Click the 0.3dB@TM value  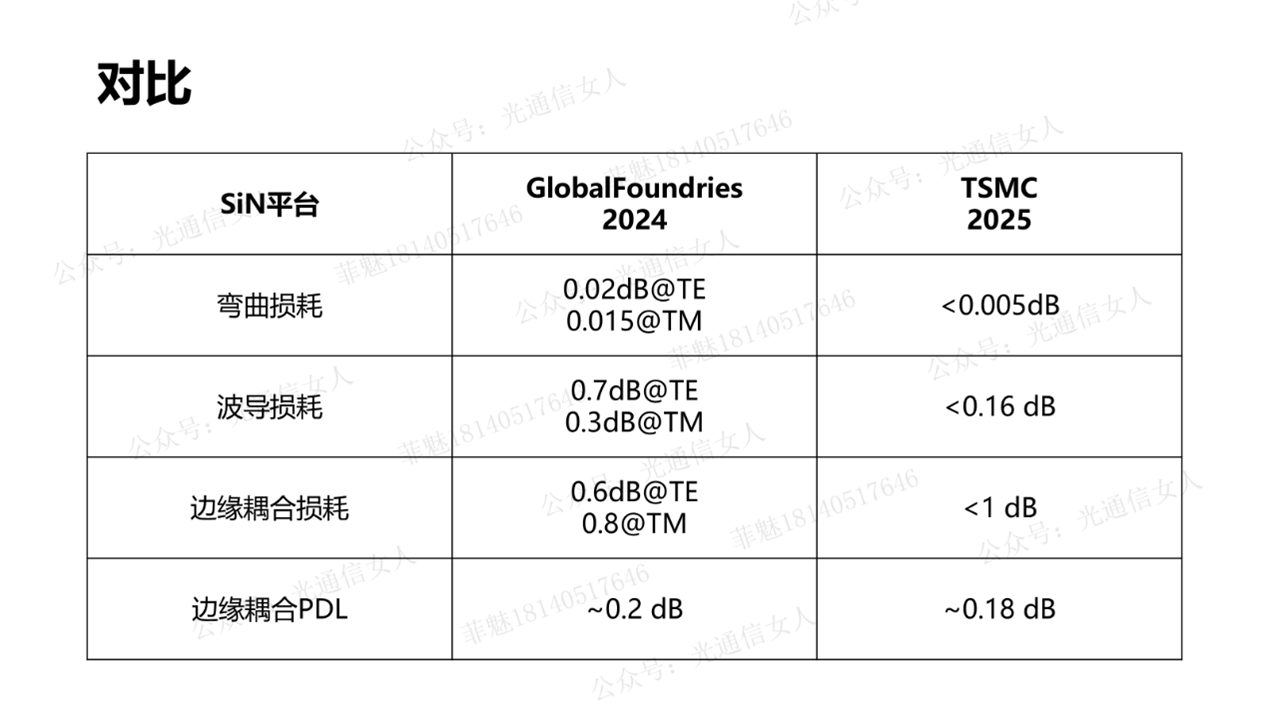click(634, 422)
